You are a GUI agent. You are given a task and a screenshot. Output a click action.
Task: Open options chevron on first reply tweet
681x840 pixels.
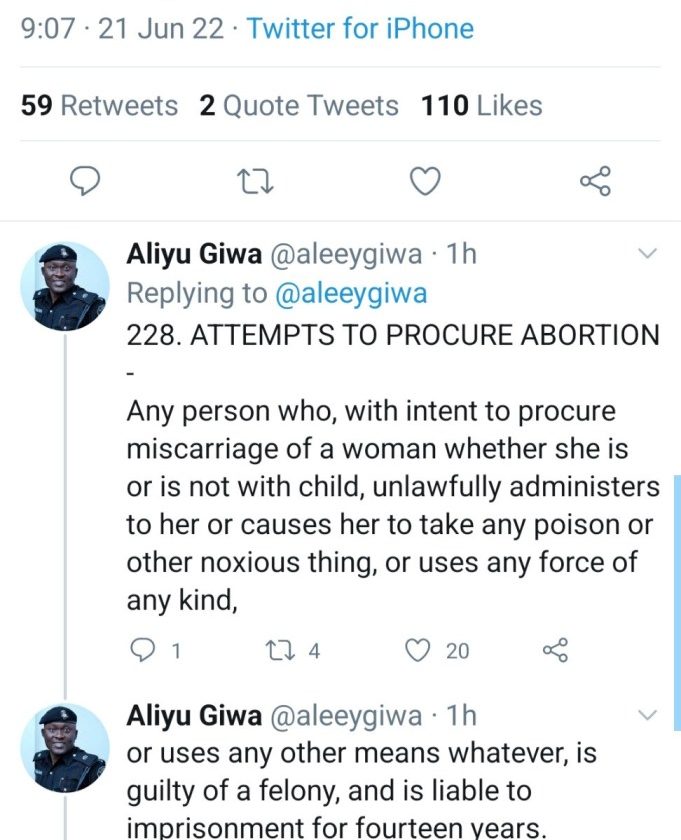(x=647, y=254)
